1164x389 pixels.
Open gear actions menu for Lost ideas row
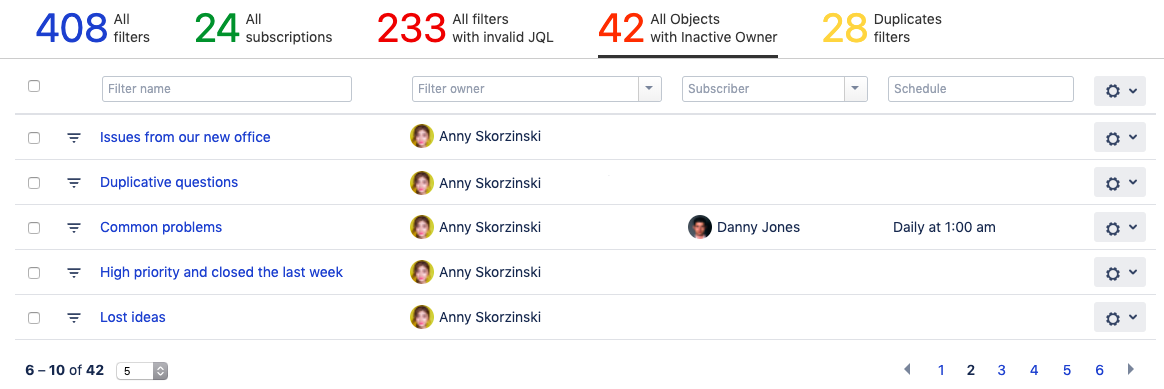point(1119,317)
